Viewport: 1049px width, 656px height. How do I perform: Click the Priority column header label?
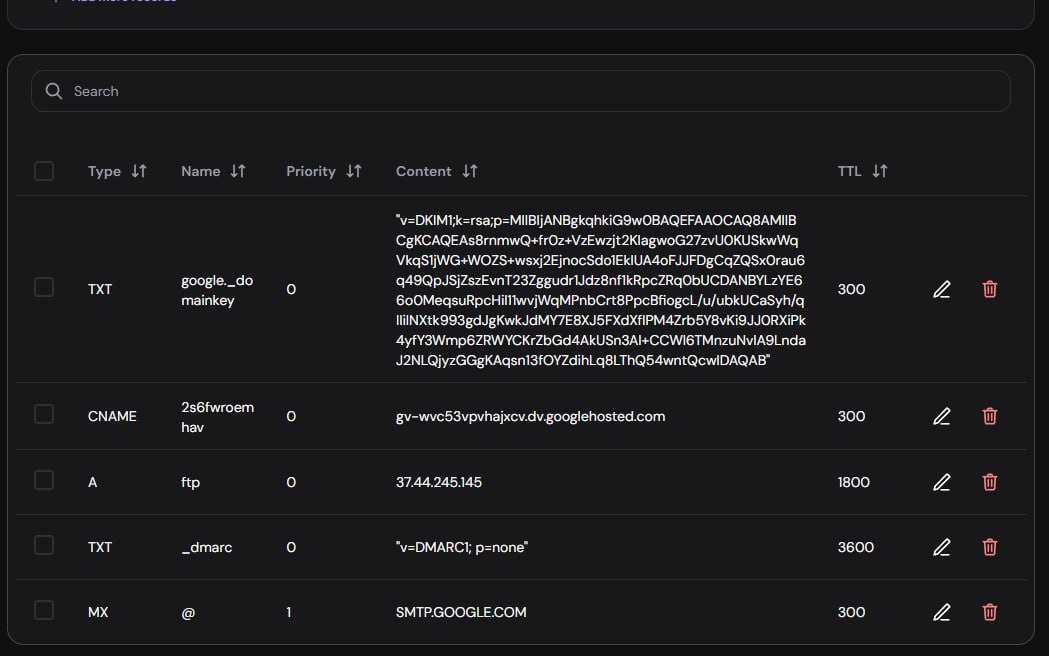coord(311,172)
